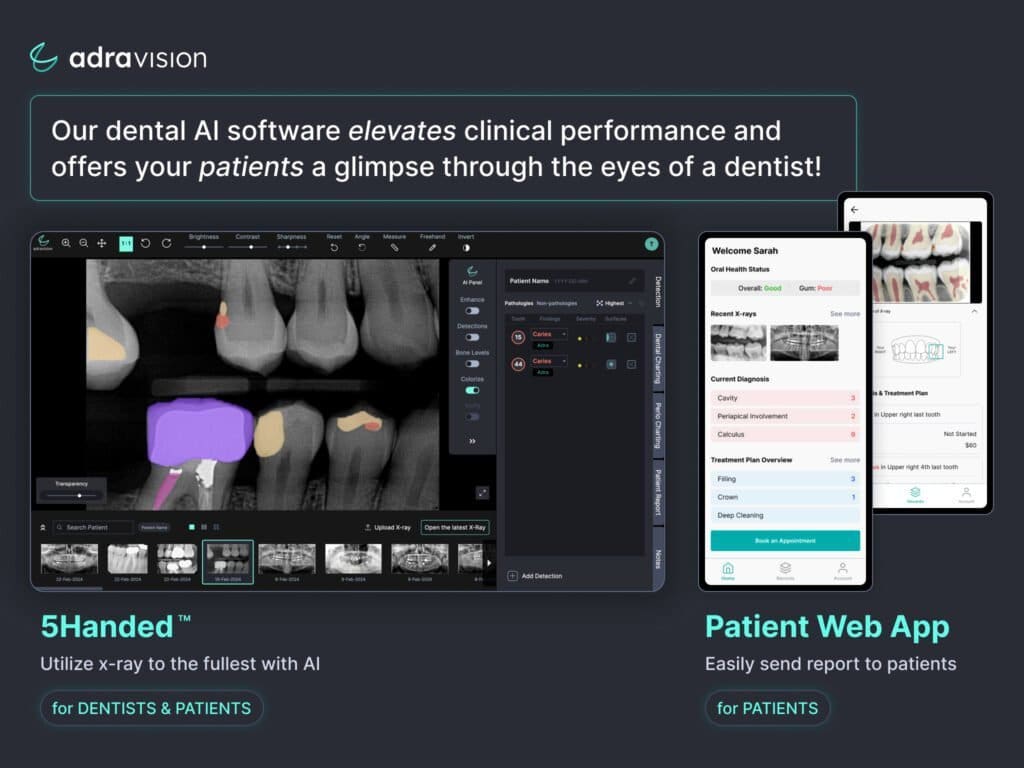Switch to the Pathologies tab
The height and width of the screenshot is (768, 1024).
click(519, 303)
